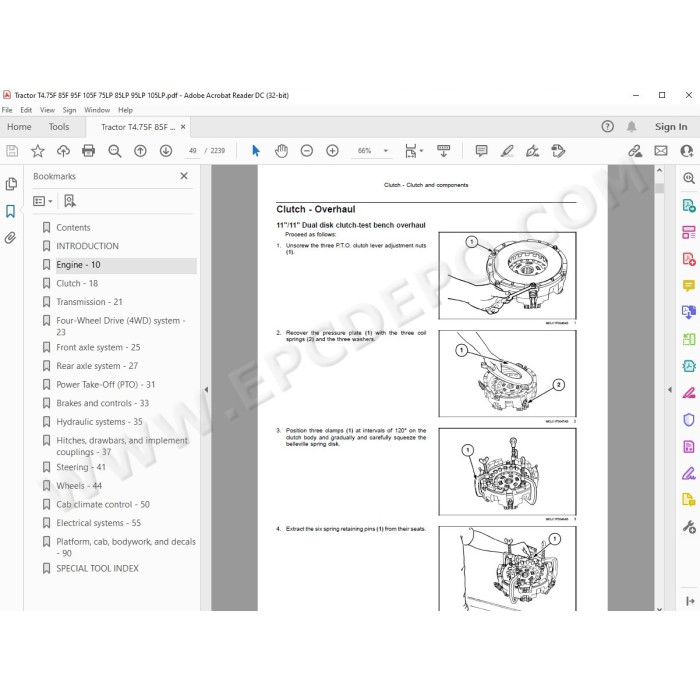700x700 pixels.
Task: Activate the Hand pan tool
Action: pos(281,151)
